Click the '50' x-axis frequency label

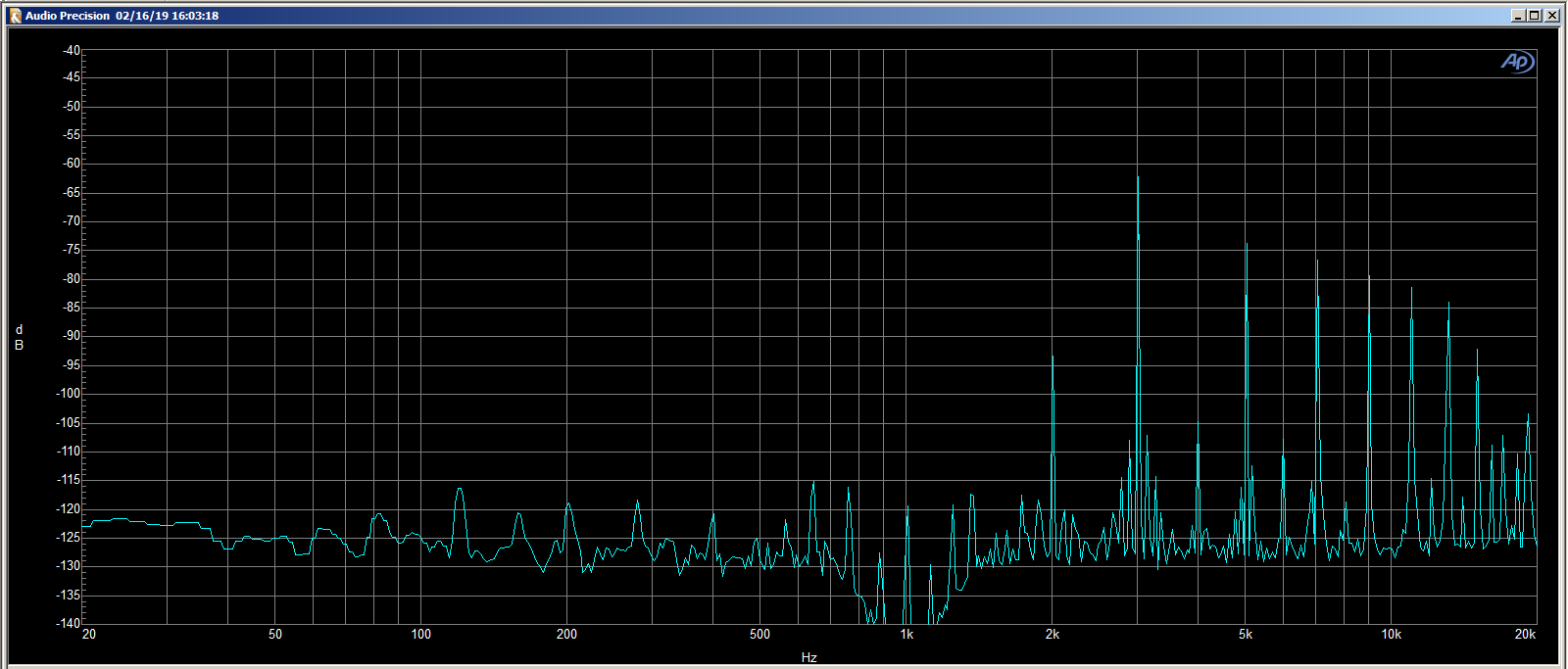[275, 635]
